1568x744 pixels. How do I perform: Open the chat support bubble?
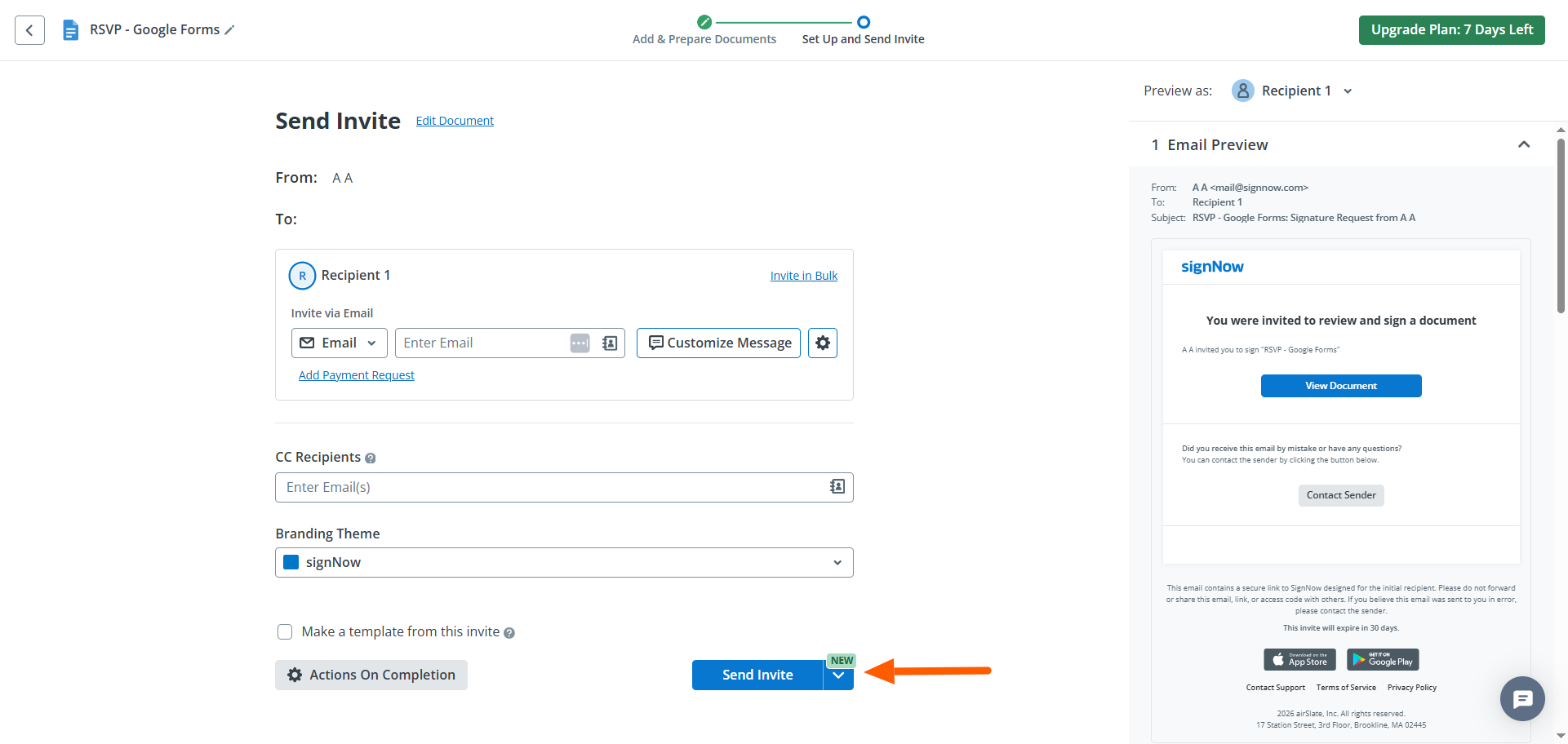click(1521, 698)
